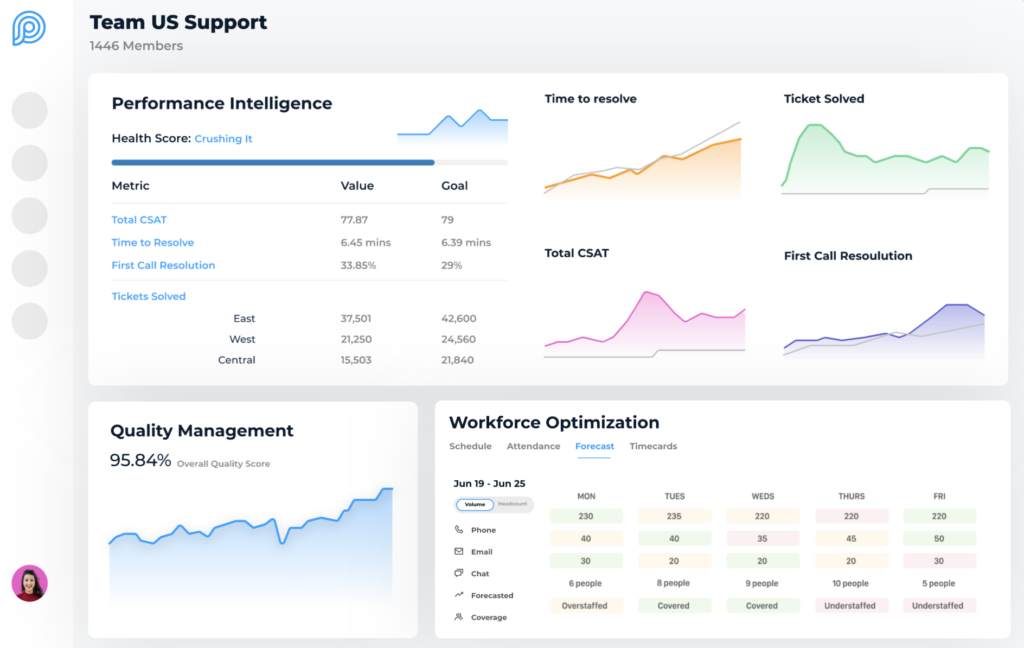Screen dimensions: 1024x648
Task: Switch toggle to Headcount view
Action: tap(513, 504)
